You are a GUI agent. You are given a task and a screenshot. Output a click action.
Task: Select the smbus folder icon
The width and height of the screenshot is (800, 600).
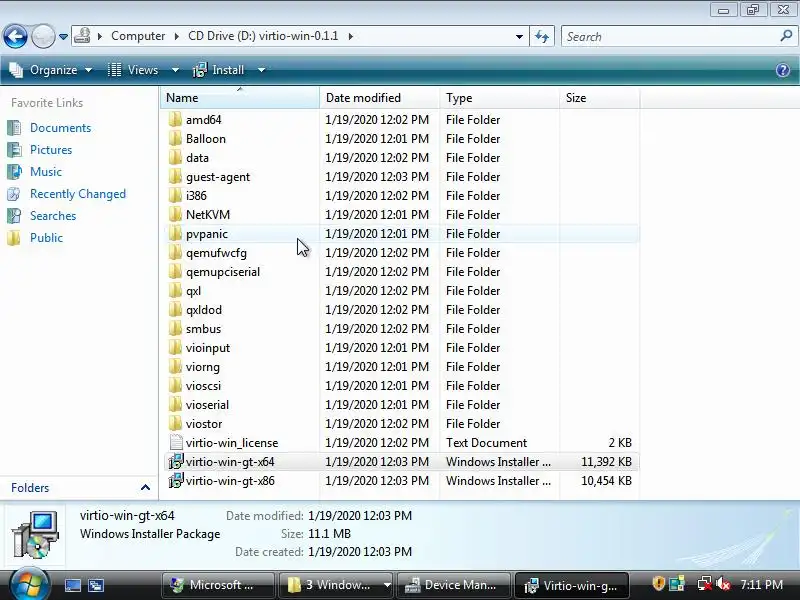pyautogui.click(x=175, y=329)
